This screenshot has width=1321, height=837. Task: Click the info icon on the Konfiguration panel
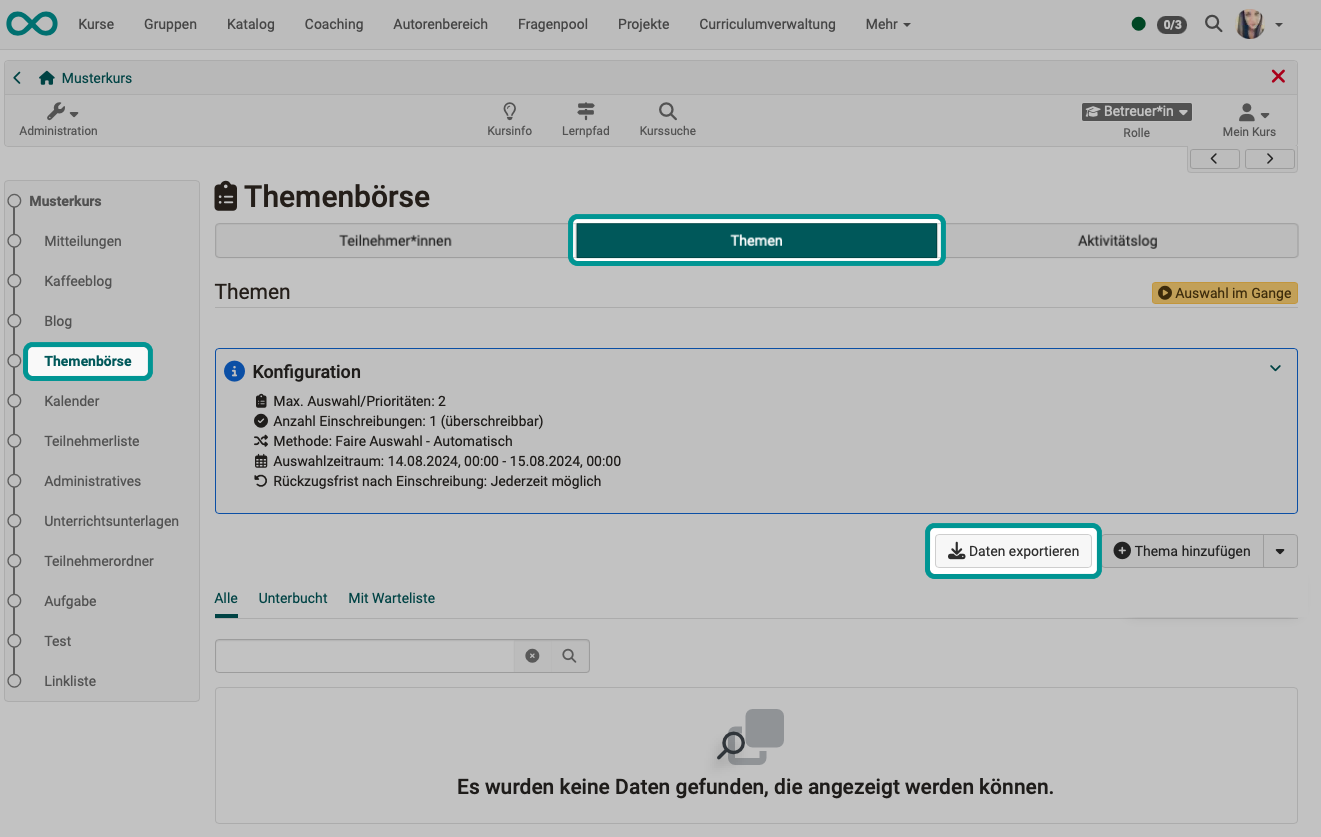coord(232,371)
